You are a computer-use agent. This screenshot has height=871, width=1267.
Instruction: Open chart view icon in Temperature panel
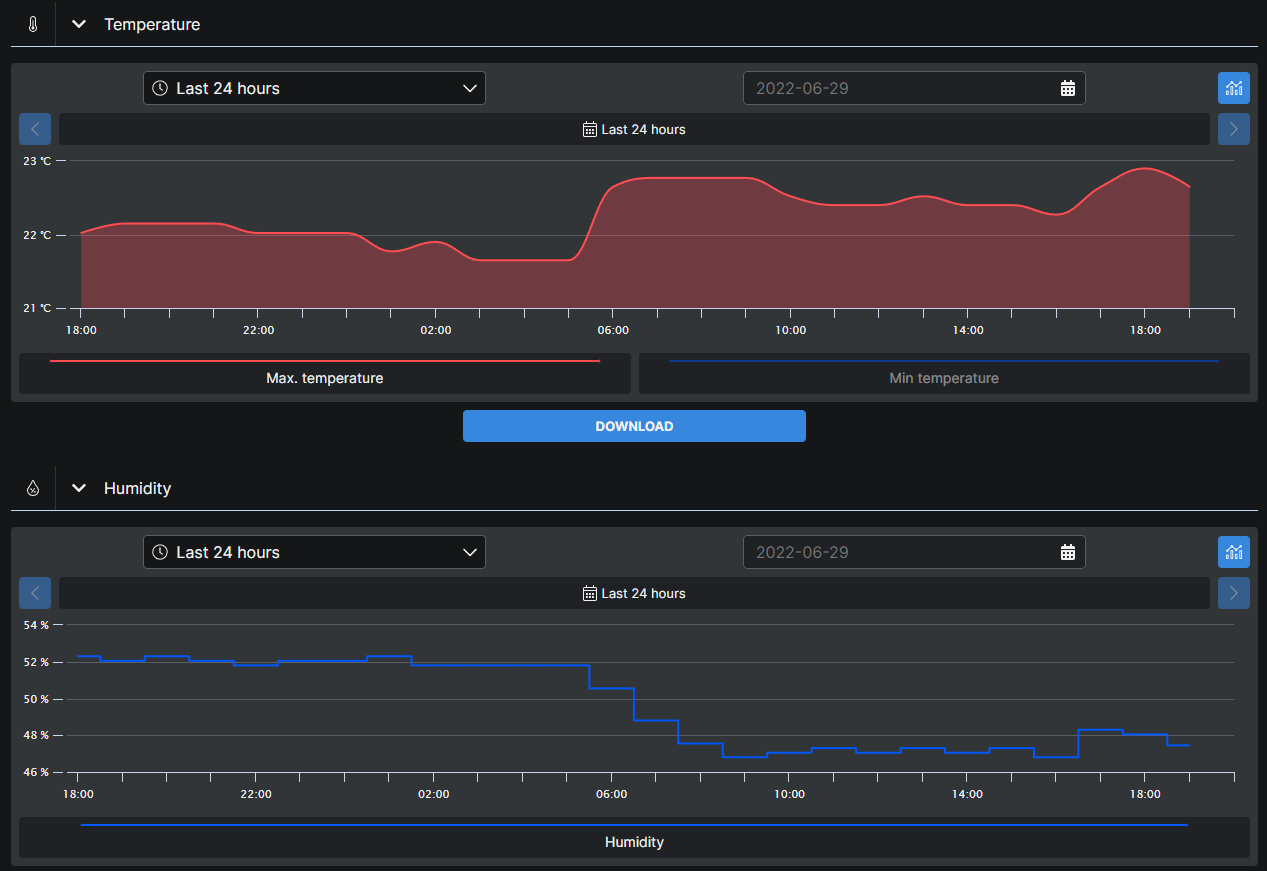1233,88
